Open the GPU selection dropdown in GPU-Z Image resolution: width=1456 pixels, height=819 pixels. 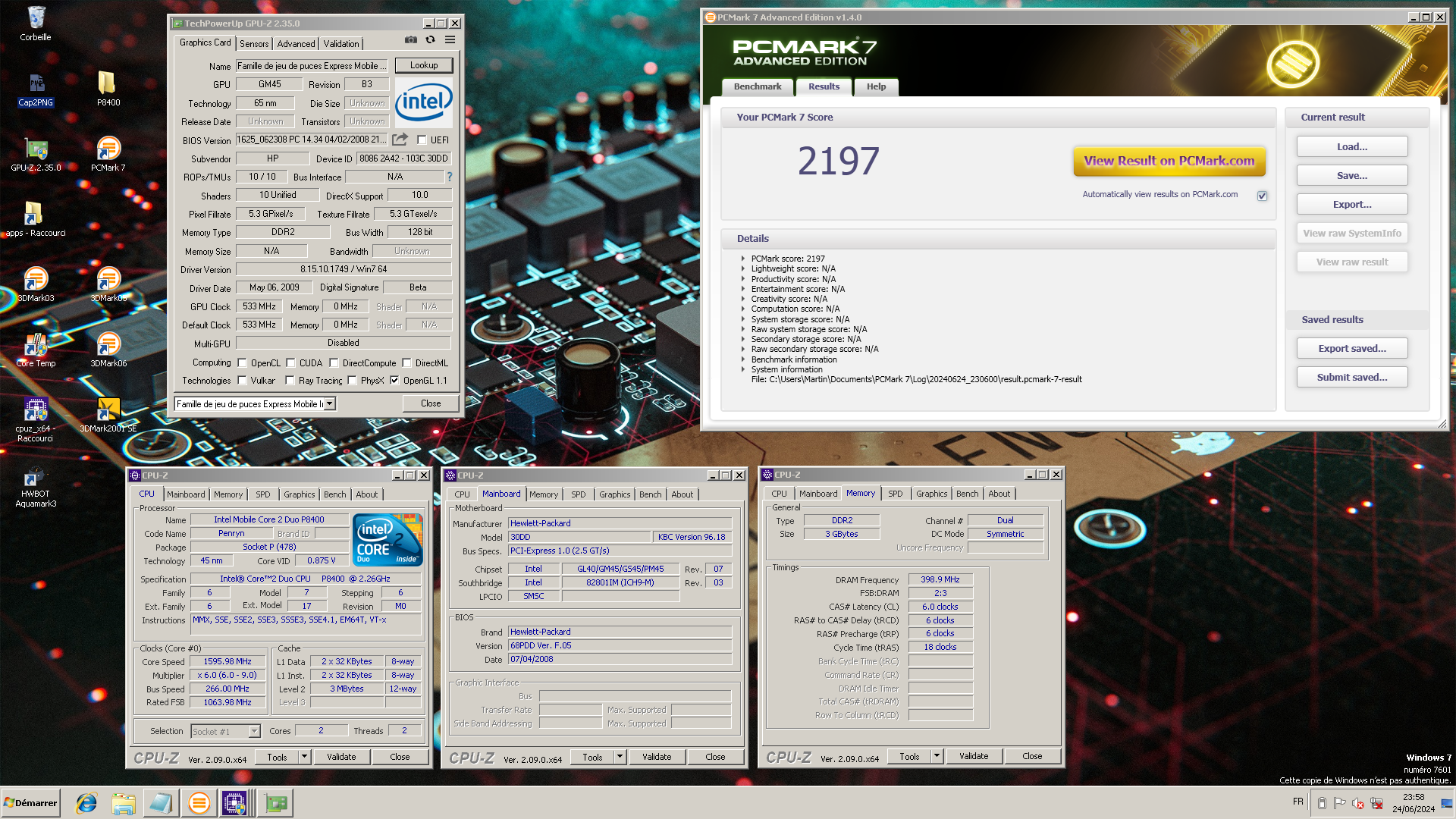coord(330,404)
